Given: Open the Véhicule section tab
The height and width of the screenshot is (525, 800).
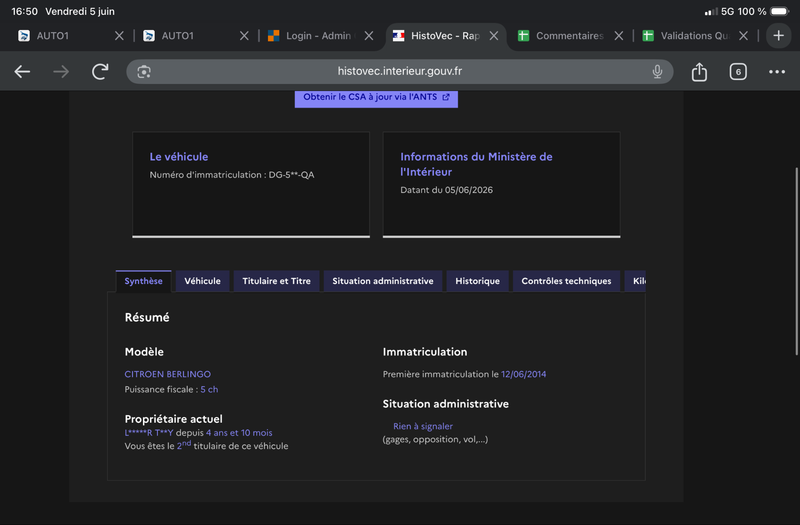Looking at the screenshot, I should coord(203,281).
